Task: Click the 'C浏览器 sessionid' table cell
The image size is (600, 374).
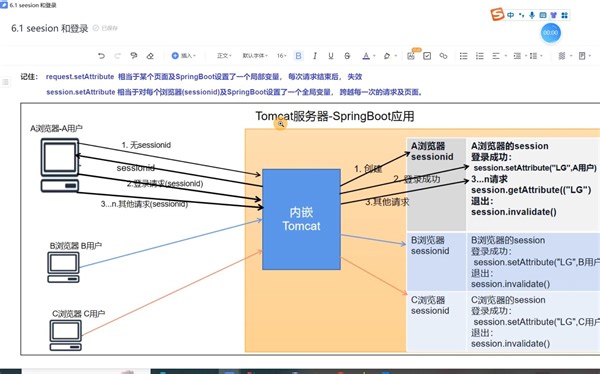Action: pyautogui.click(x=436, y=321)
